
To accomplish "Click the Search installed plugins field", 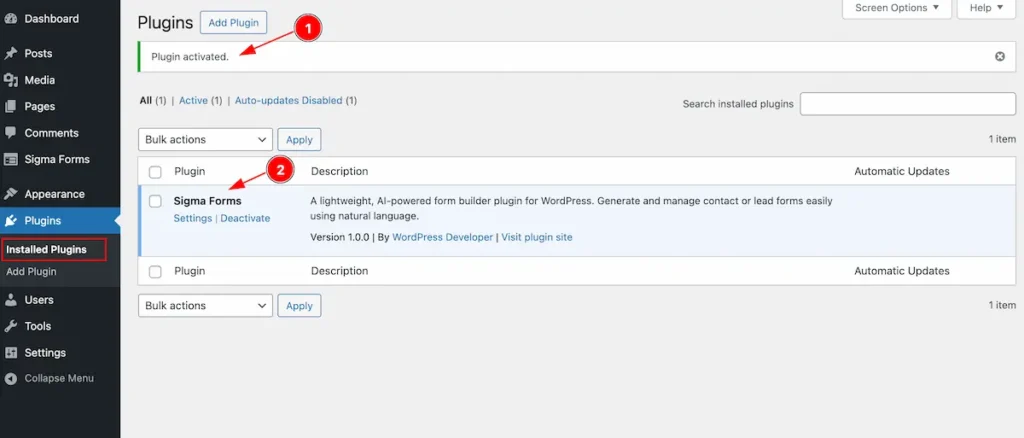I will click(x=908, y=104).
